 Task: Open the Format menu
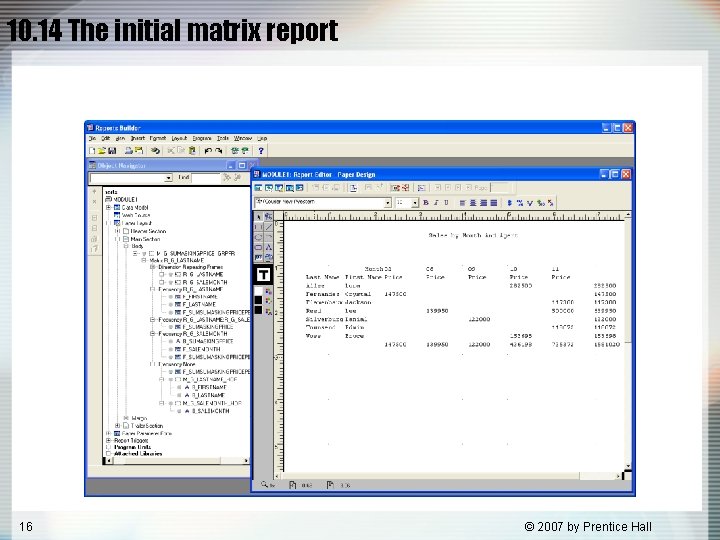pos(158,138)
